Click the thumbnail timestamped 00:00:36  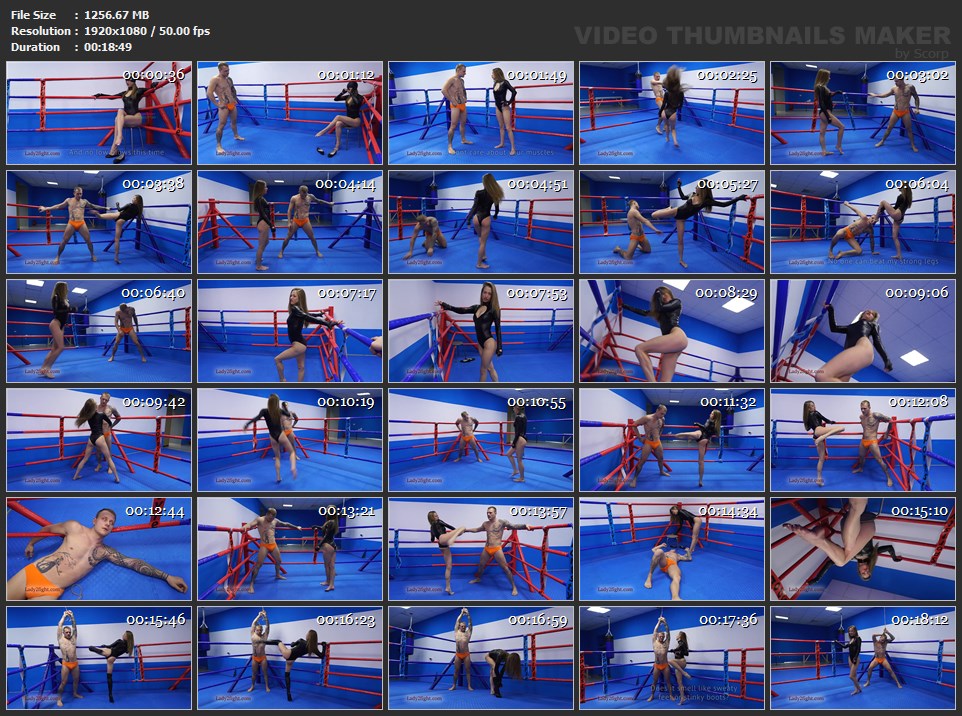coord(98,113)
